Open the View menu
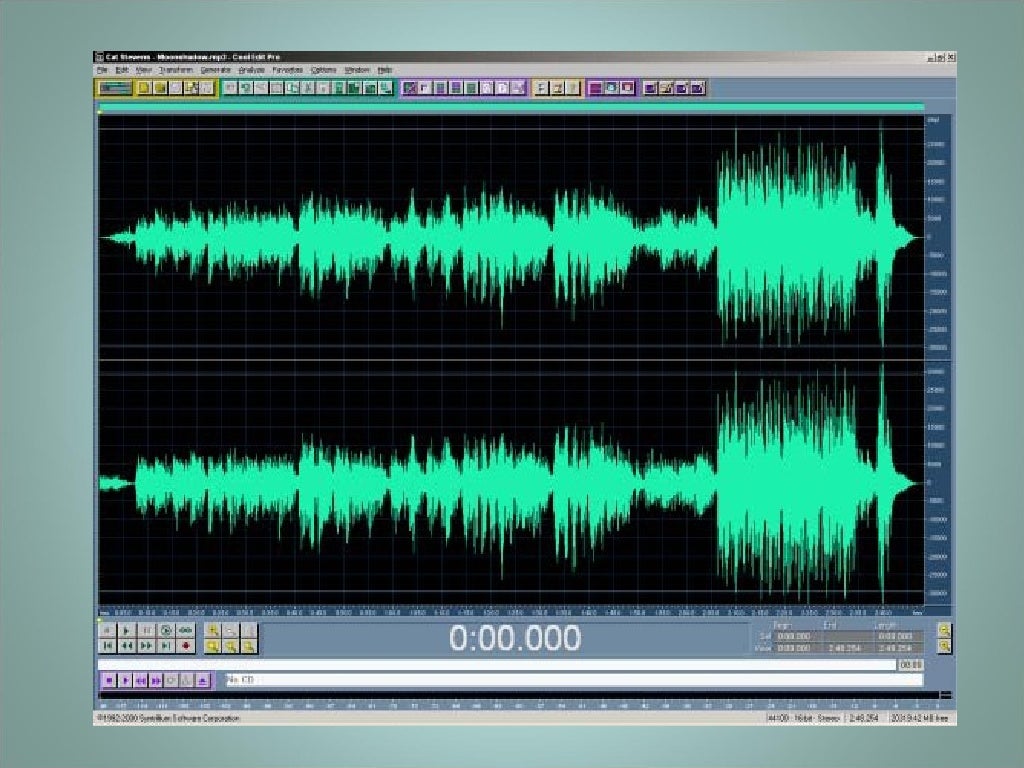1024x768 pixels. pyautogui.click(x=144, y=70)
